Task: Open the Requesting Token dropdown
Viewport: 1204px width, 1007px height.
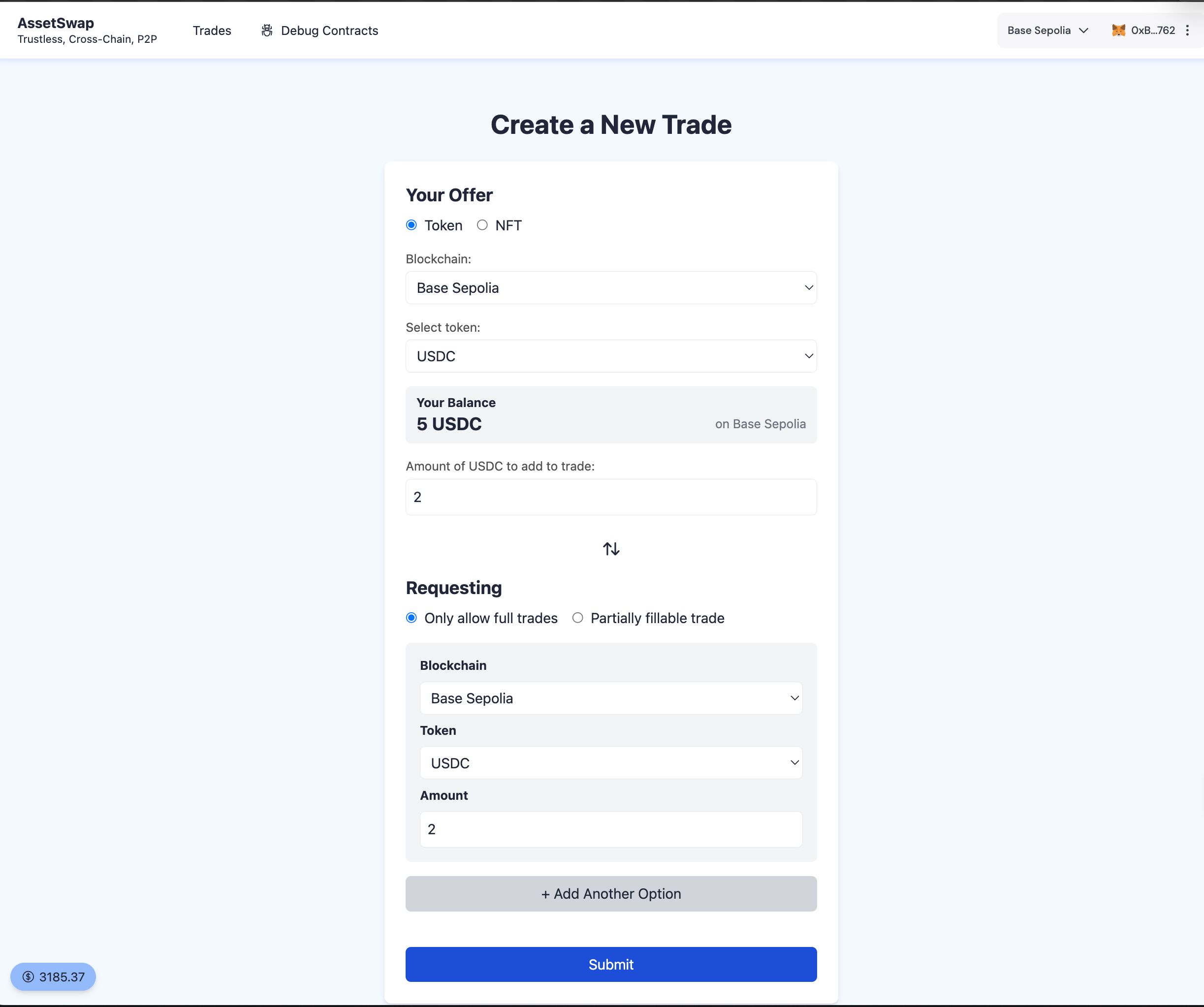Action: tap(611, 763)
